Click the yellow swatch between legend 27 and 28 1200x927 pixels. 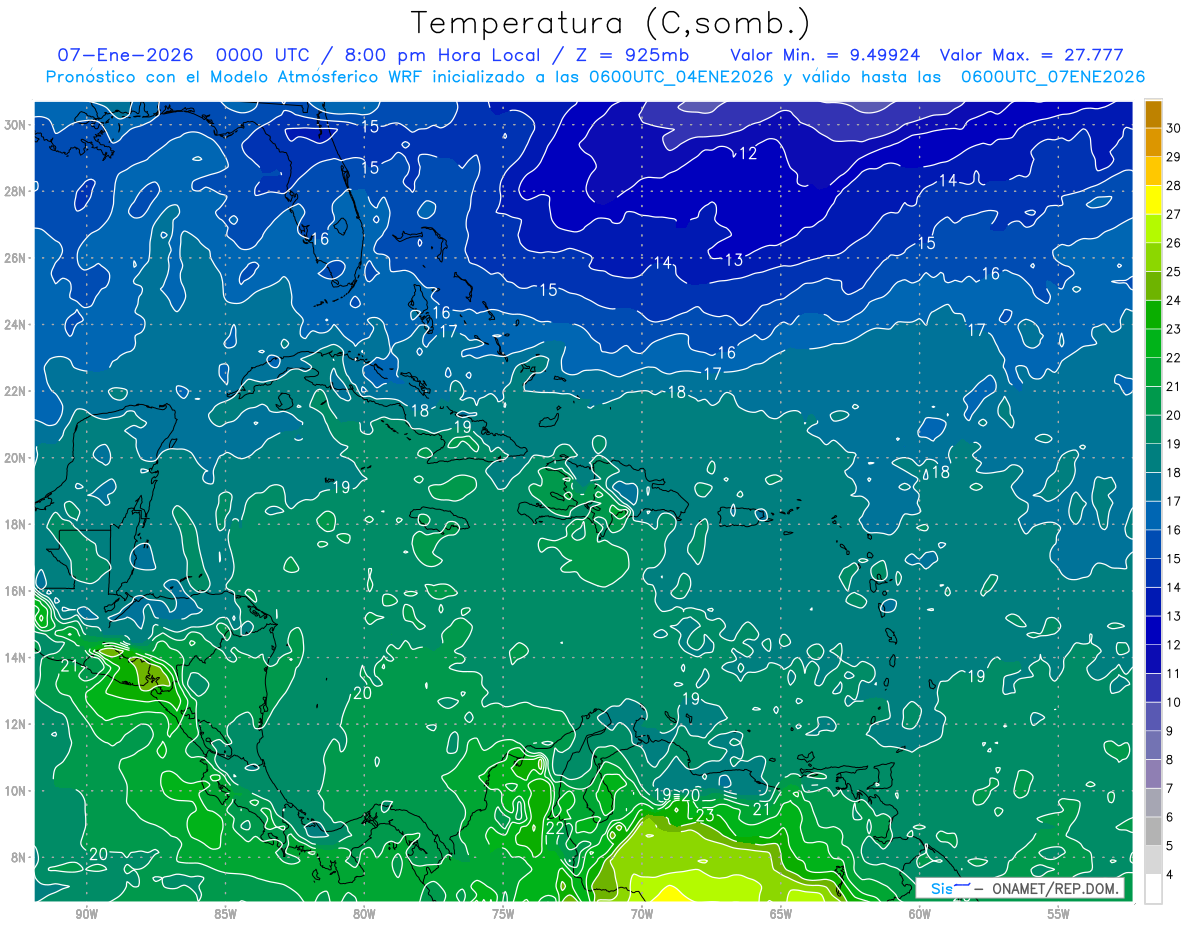pyautogui.click(x=1153, y=200)
